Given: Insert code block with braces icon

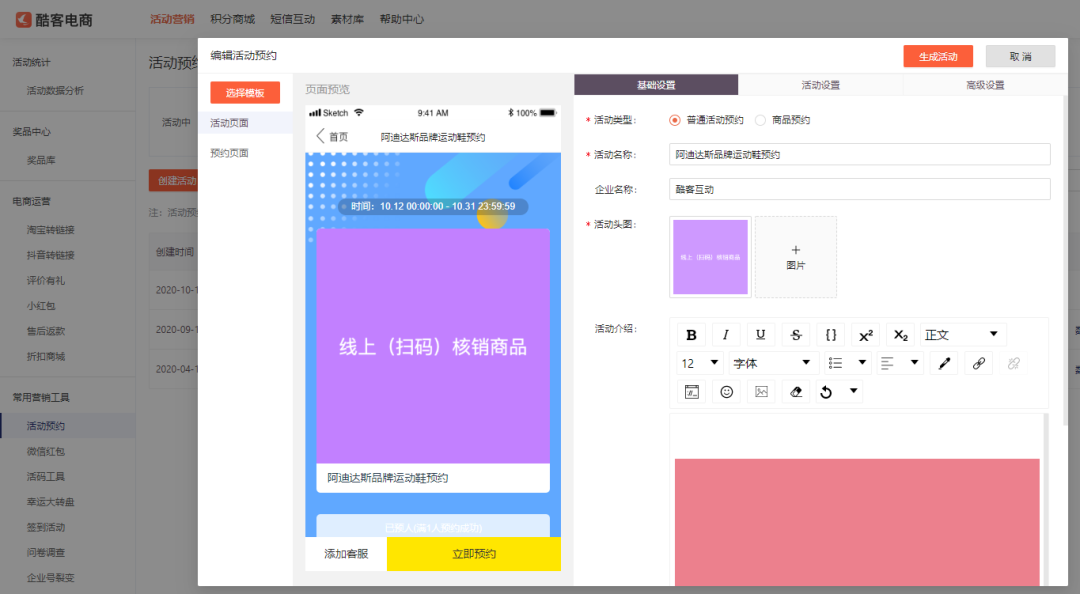Looking at the screenshot, I should [831, 335].
